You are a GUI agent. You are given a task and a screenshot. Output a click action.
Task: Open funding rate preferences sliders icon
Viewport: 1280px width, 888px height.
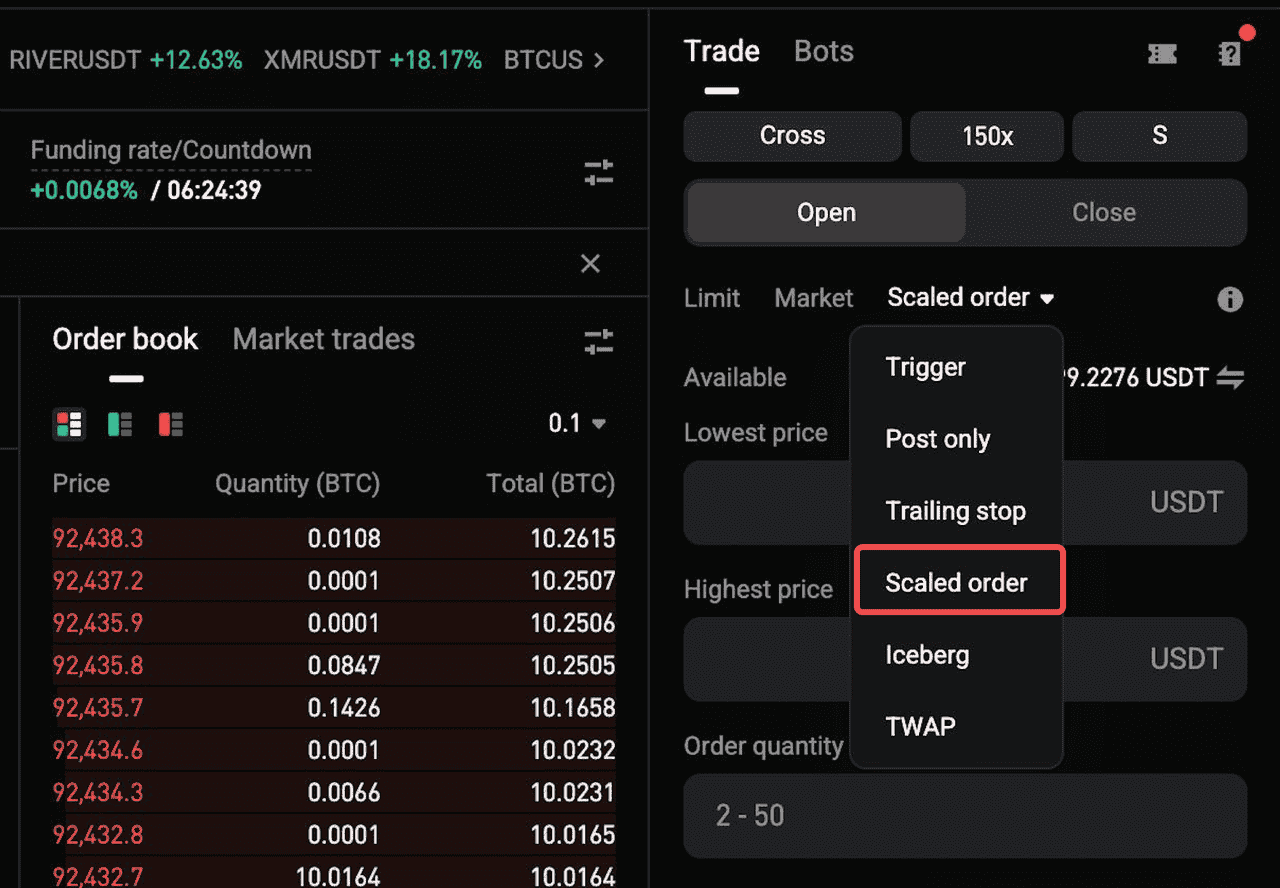598,173
